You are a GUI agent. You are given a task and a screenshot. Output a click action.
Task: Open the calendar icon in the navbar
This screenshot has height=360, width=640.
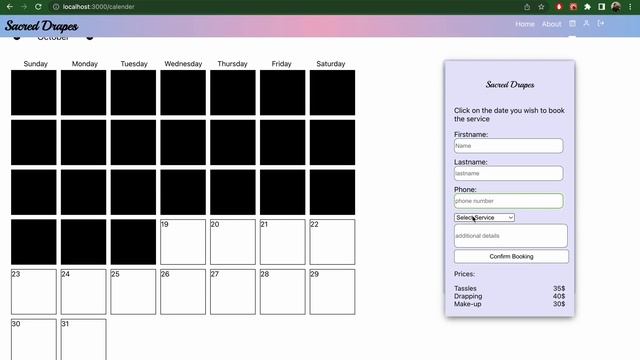tap(572, 24)
